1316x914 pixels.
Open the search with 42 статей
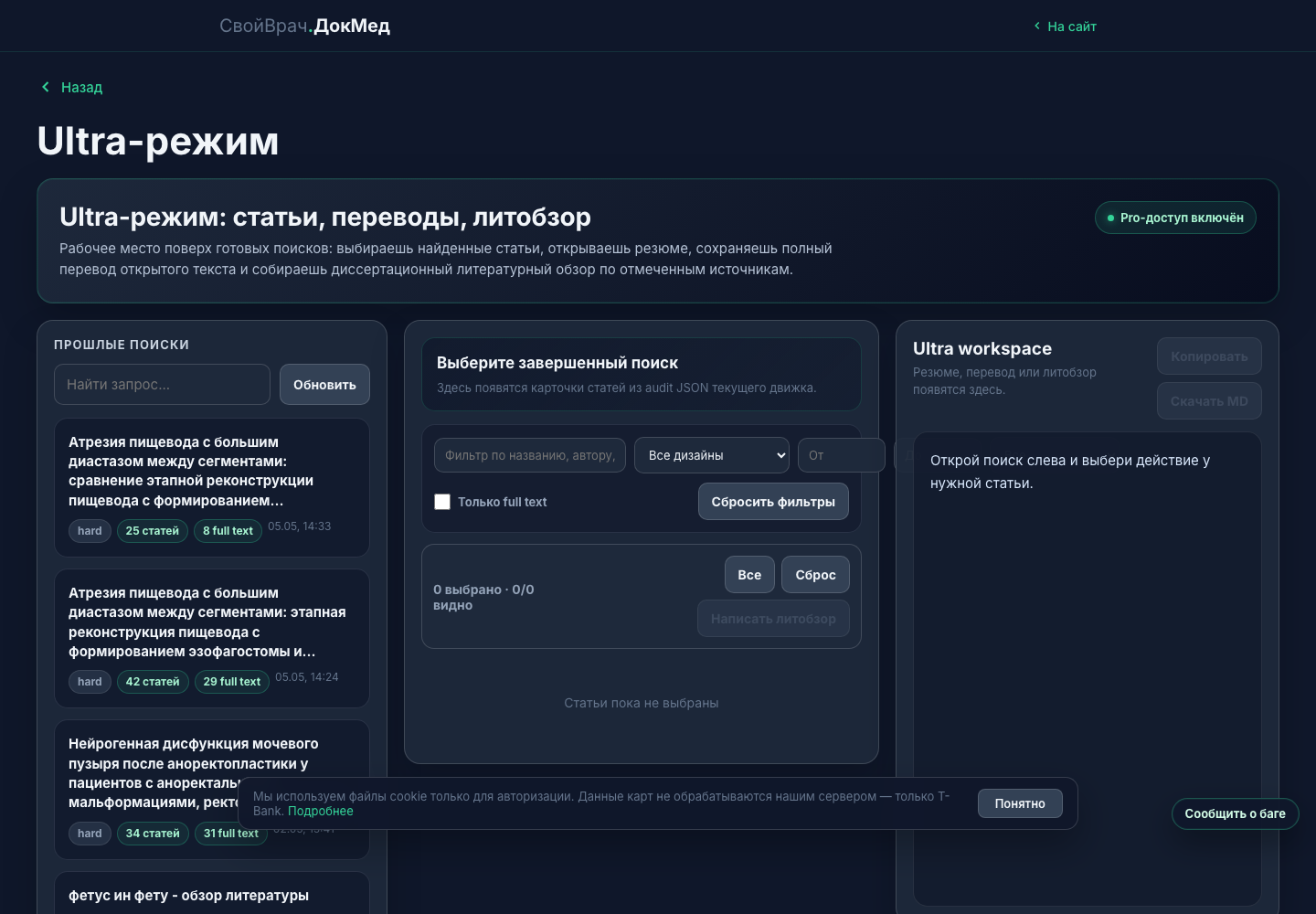pos(212,639)
